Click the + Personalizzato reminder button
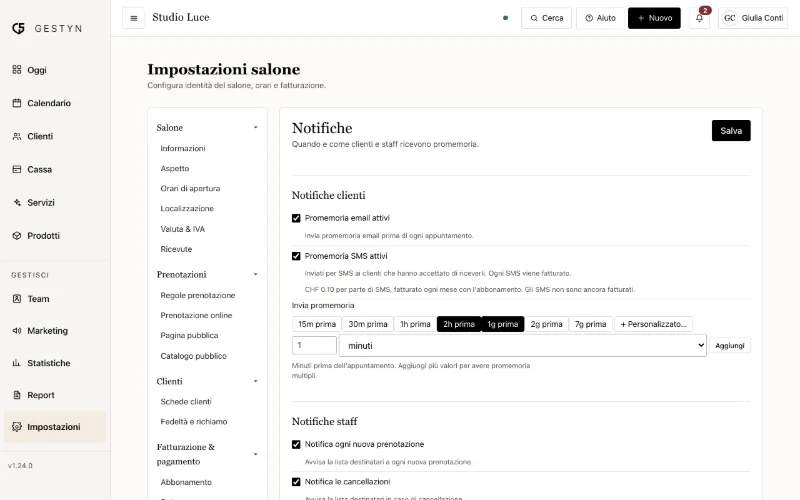 click(x=654, y=324)
